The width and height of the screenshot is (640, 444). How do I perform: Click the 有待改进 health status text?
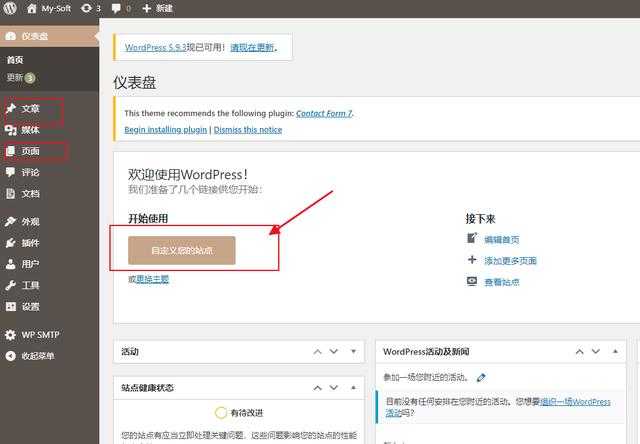247,413
